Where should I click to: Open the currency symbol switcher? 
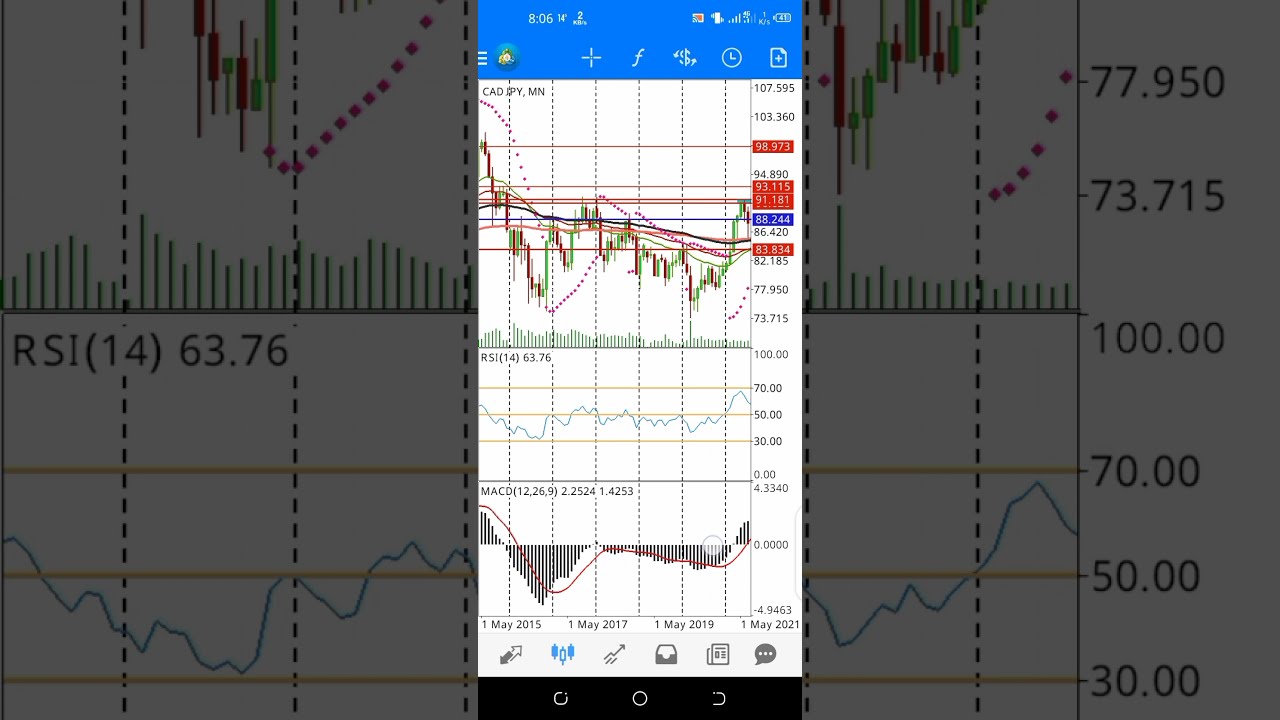[x=685, y=58]
